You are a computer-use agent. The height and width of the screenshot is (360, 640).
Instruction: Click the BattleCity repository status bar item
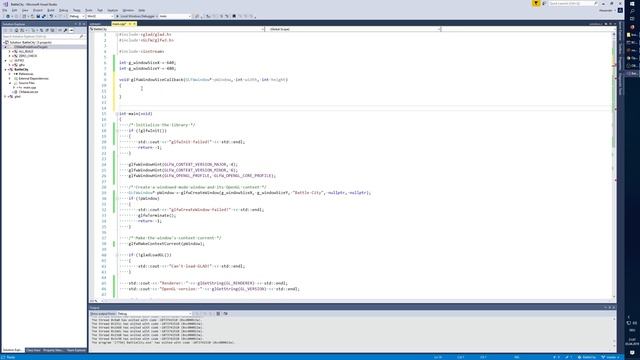point(587,357)
